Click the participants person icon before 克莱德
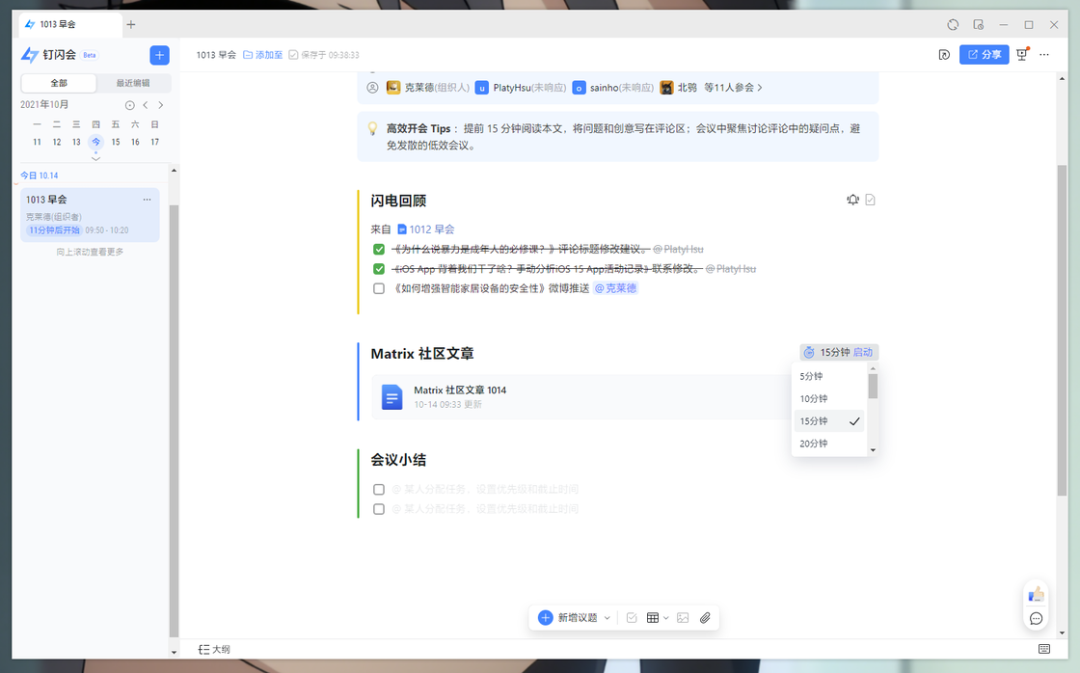This screenshot has width=1080, height=673. coord(373,87)
